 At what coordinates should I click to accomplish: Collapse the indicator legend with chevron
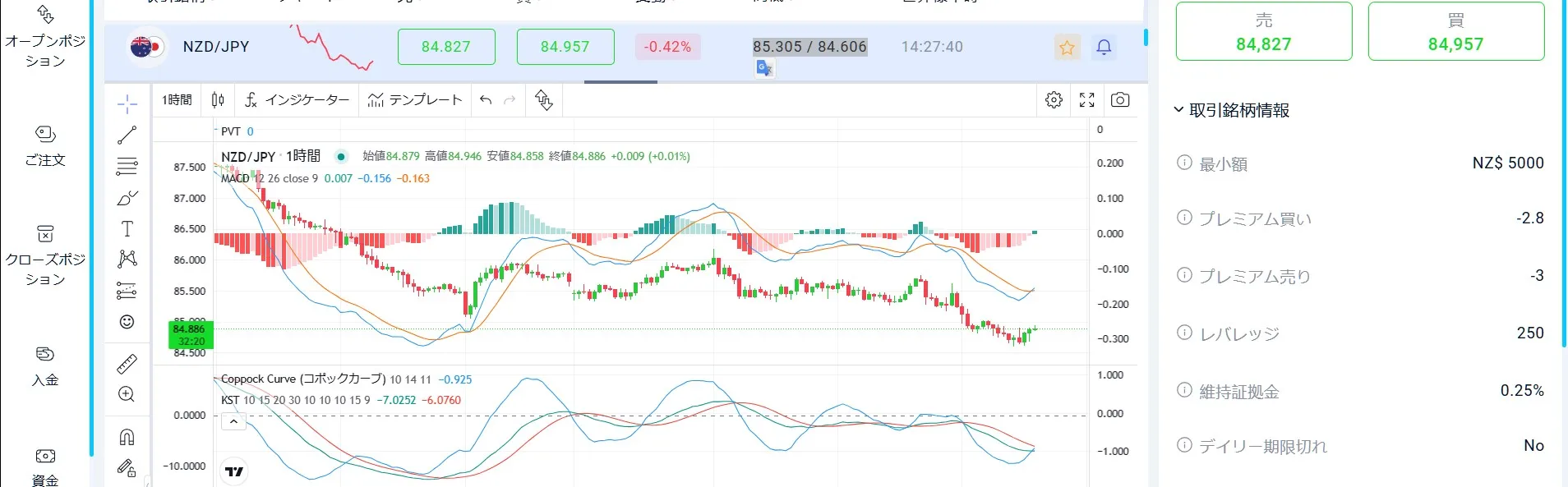click(233, 422)
